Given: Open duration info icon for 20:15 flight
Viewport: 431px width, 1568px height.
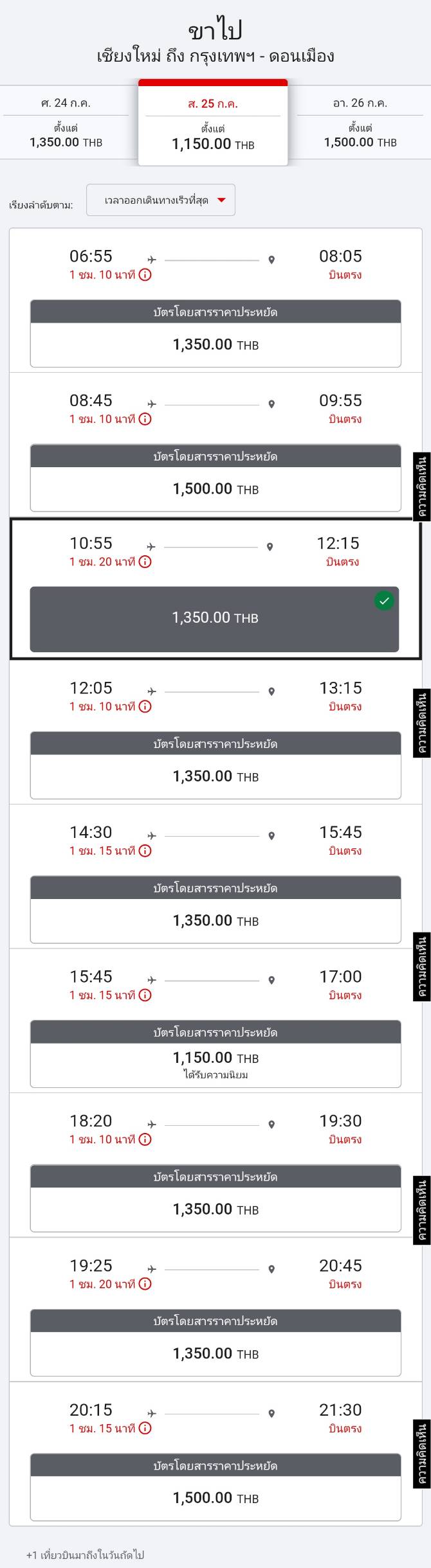Looking at the screenshot, I should point(145,1428).
